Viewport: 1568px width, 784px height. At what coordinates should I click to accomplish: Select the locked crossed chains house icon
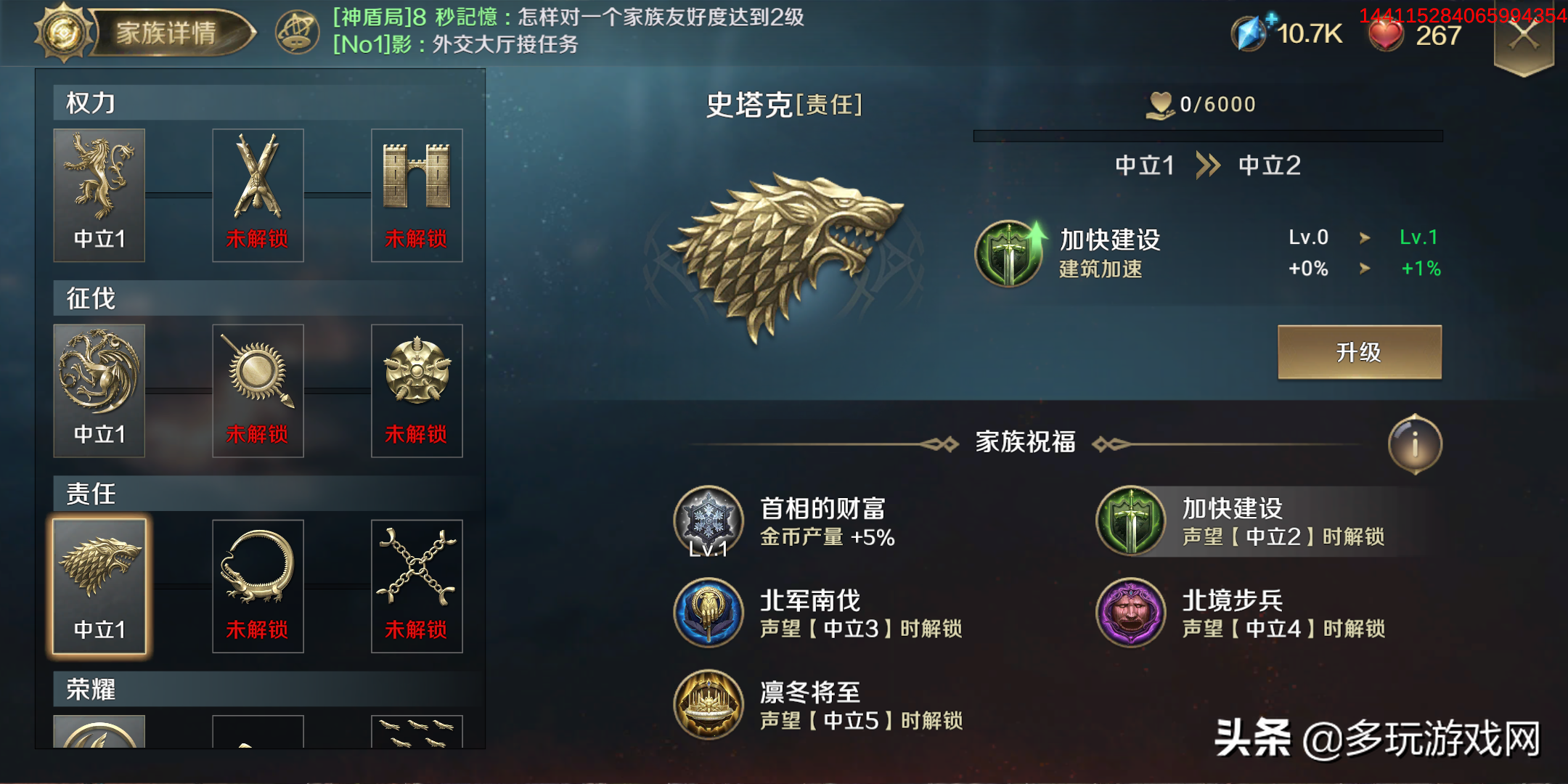pyautogui.click(x=417, y=586)
